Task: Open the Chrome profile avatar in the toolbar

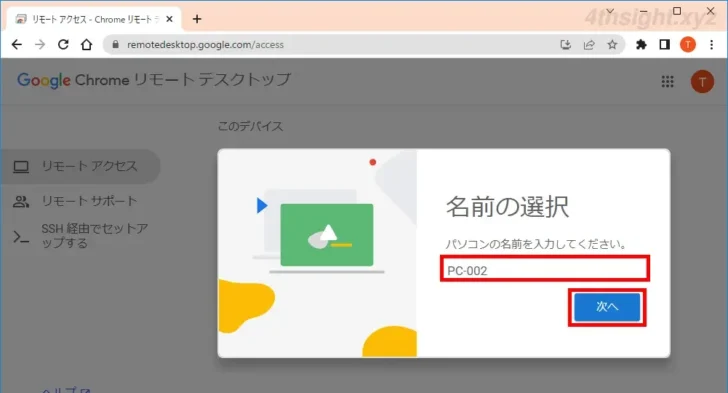Action: coord(688,45)
